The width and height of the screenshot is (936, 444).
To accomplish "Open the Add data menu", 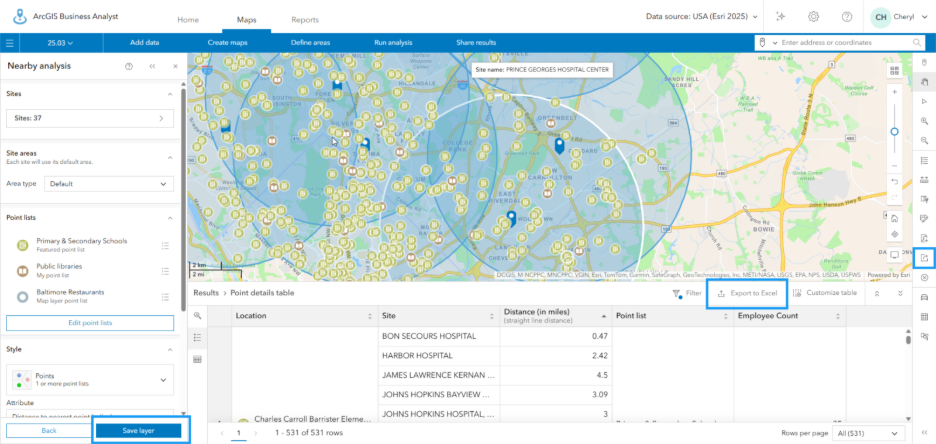I will coord(144,43).
